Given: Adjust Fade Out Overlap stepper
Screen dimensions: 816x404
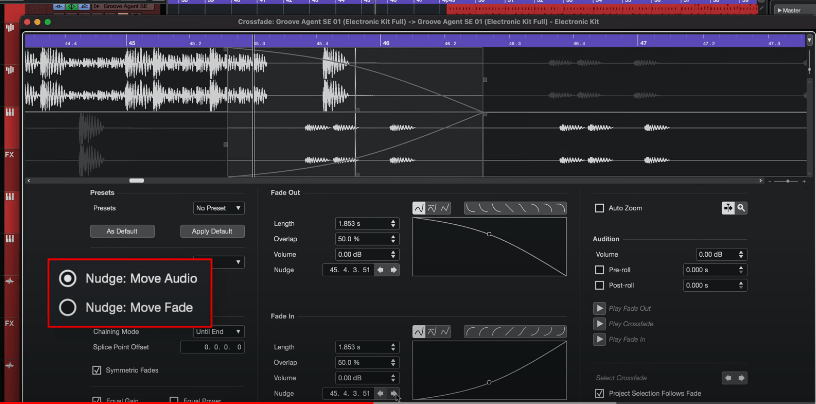Looking at the screenshot, I should pyautogui.click(x=393, y=239).
